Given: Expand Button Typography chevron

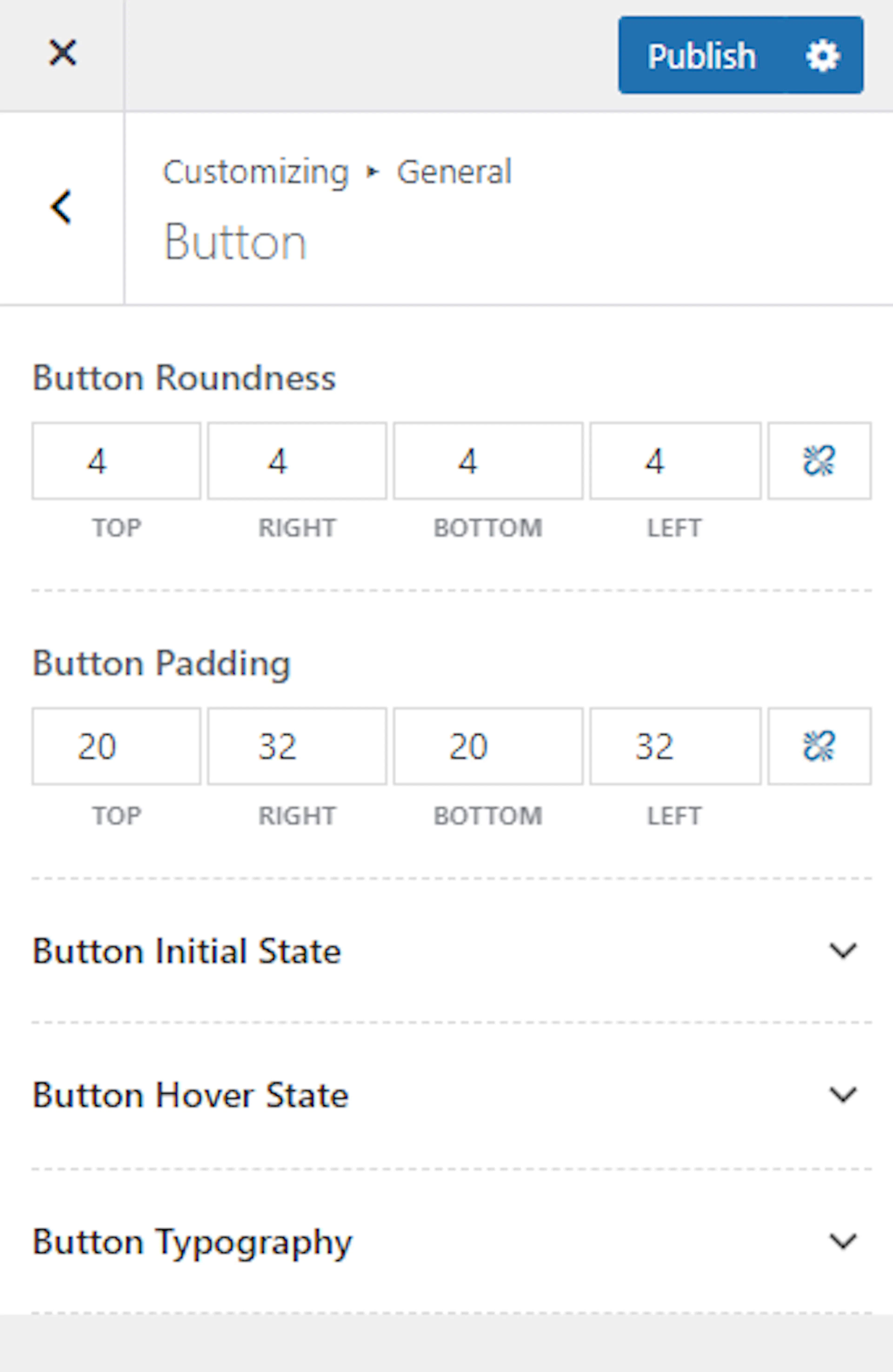Looking at the screenshot, I should [843, 1241].
